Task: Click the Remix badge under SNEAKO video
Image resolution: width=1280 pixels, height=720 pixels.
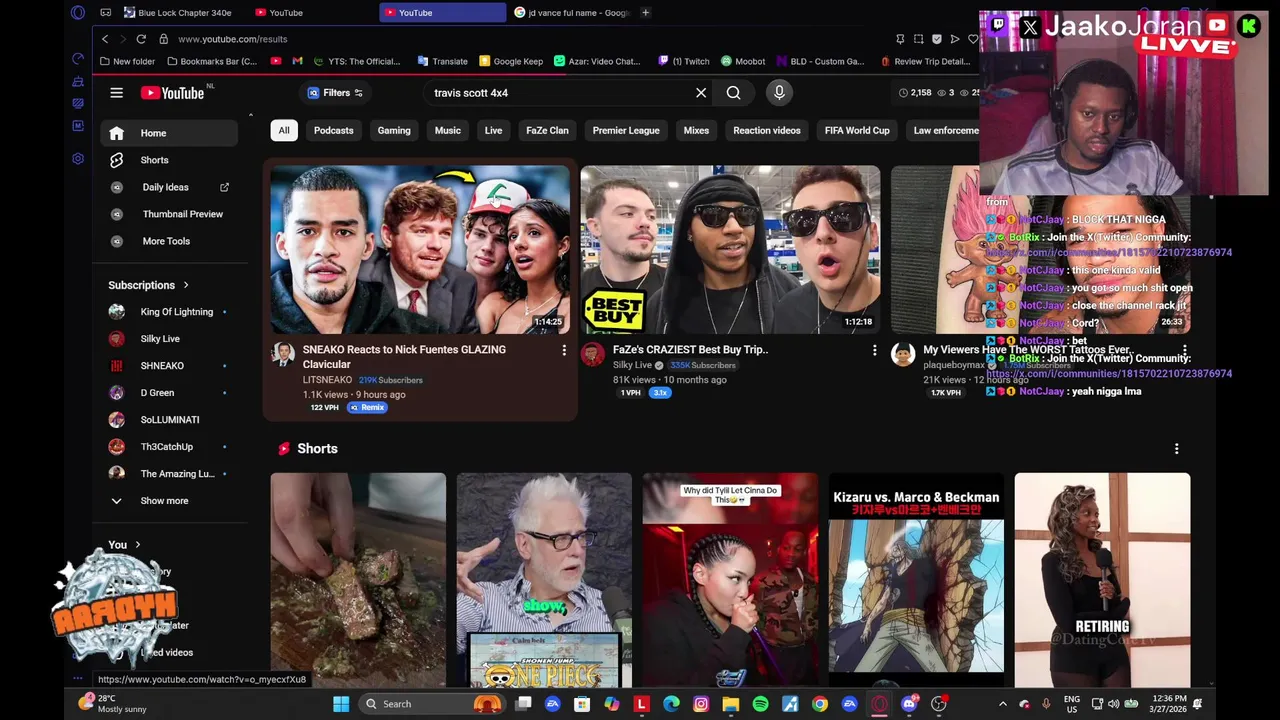Action: [367, 408]
